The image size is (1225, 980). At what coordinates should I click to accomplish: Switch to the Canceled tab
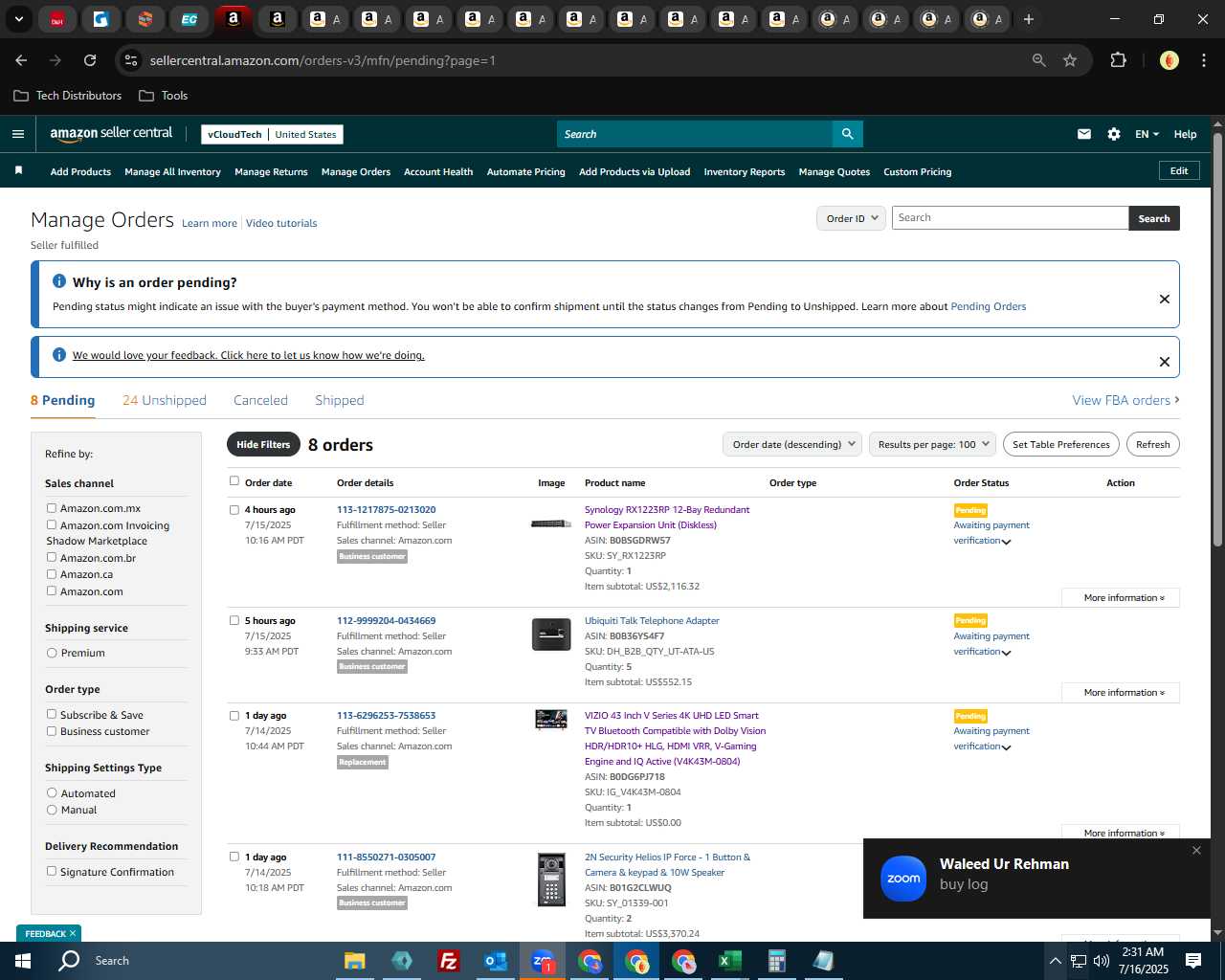click(260, 400)
